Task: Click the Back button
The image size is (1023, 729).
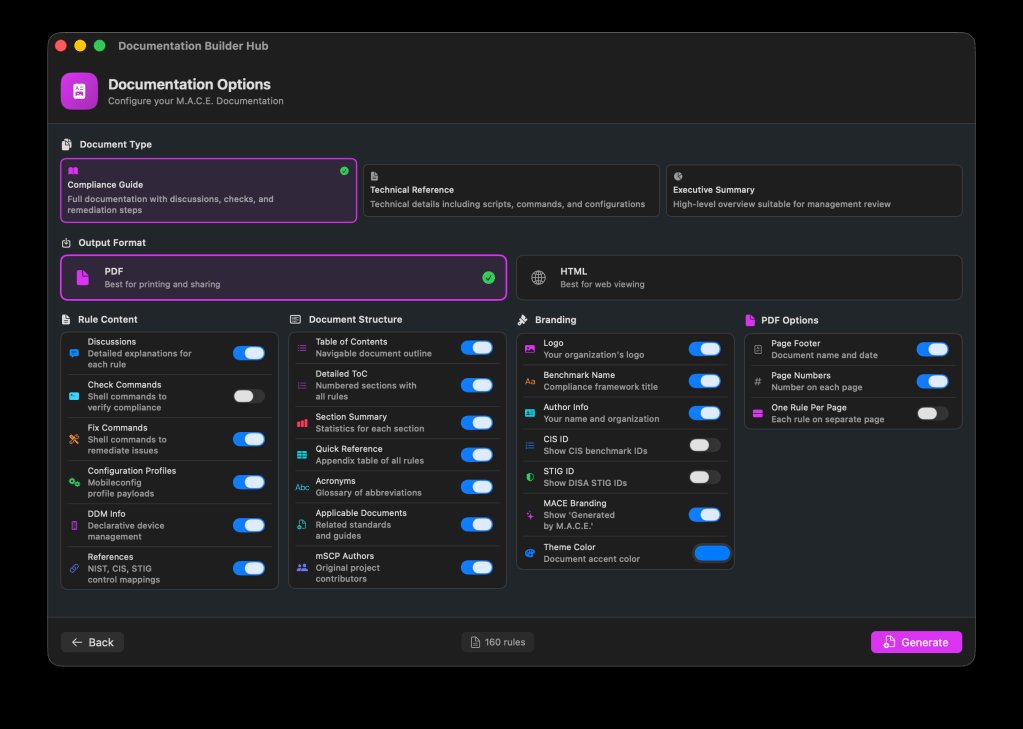Action: tap(92, 642)
